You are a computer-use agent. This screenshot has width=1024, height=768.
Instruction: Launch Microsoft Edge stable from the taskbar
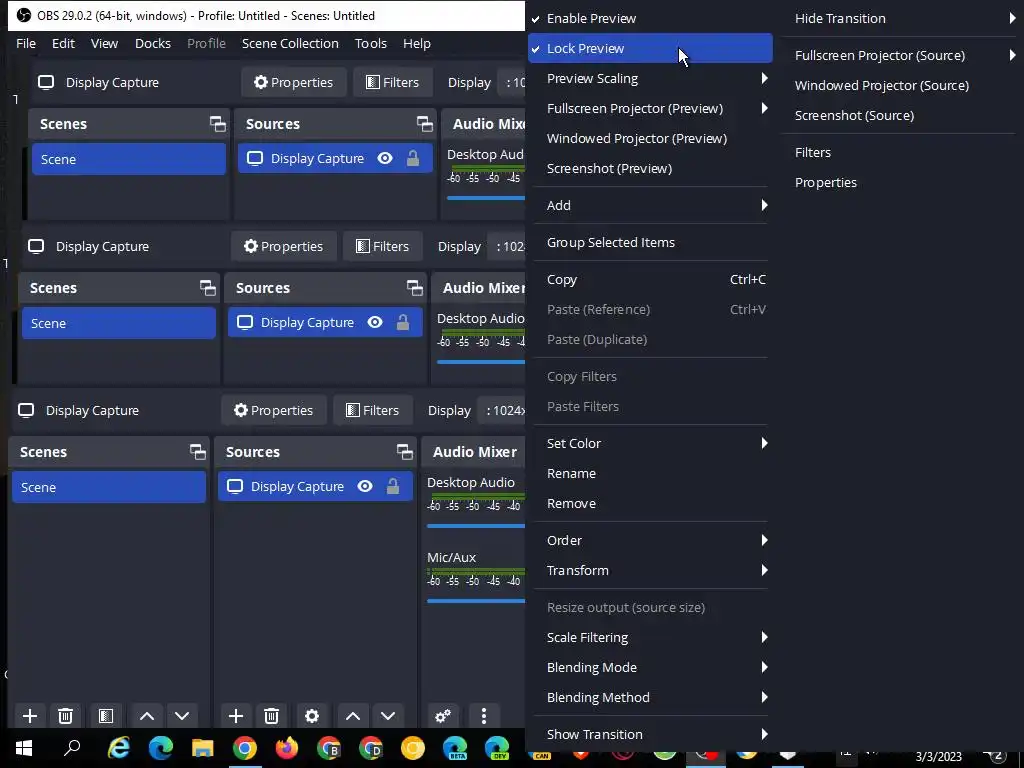(x=160, y=748)
